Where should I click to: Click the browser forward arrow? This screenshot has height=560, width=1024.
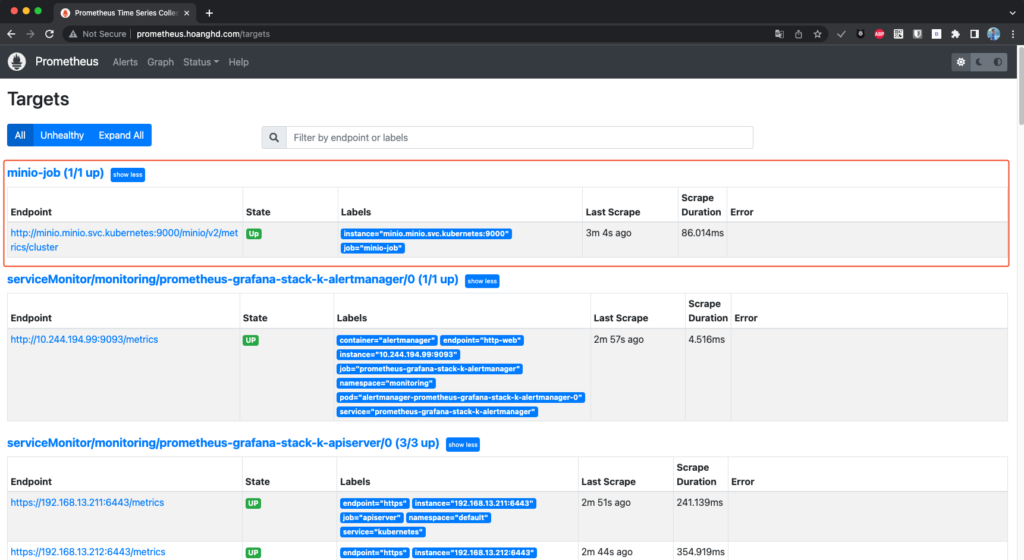pos(30,34)
